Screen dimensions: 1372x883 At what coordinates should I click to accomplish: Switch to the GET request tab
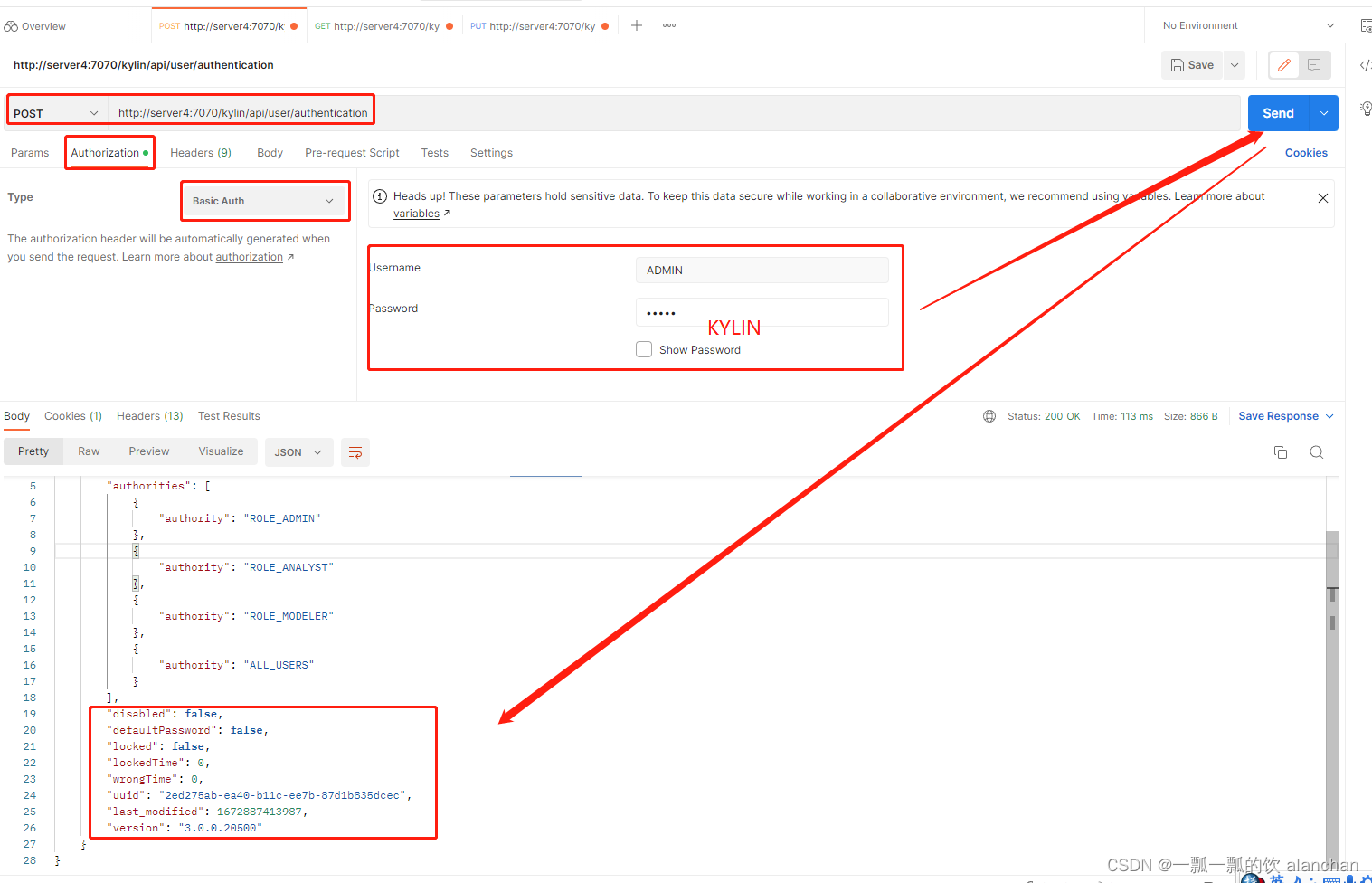click(383, 26)
